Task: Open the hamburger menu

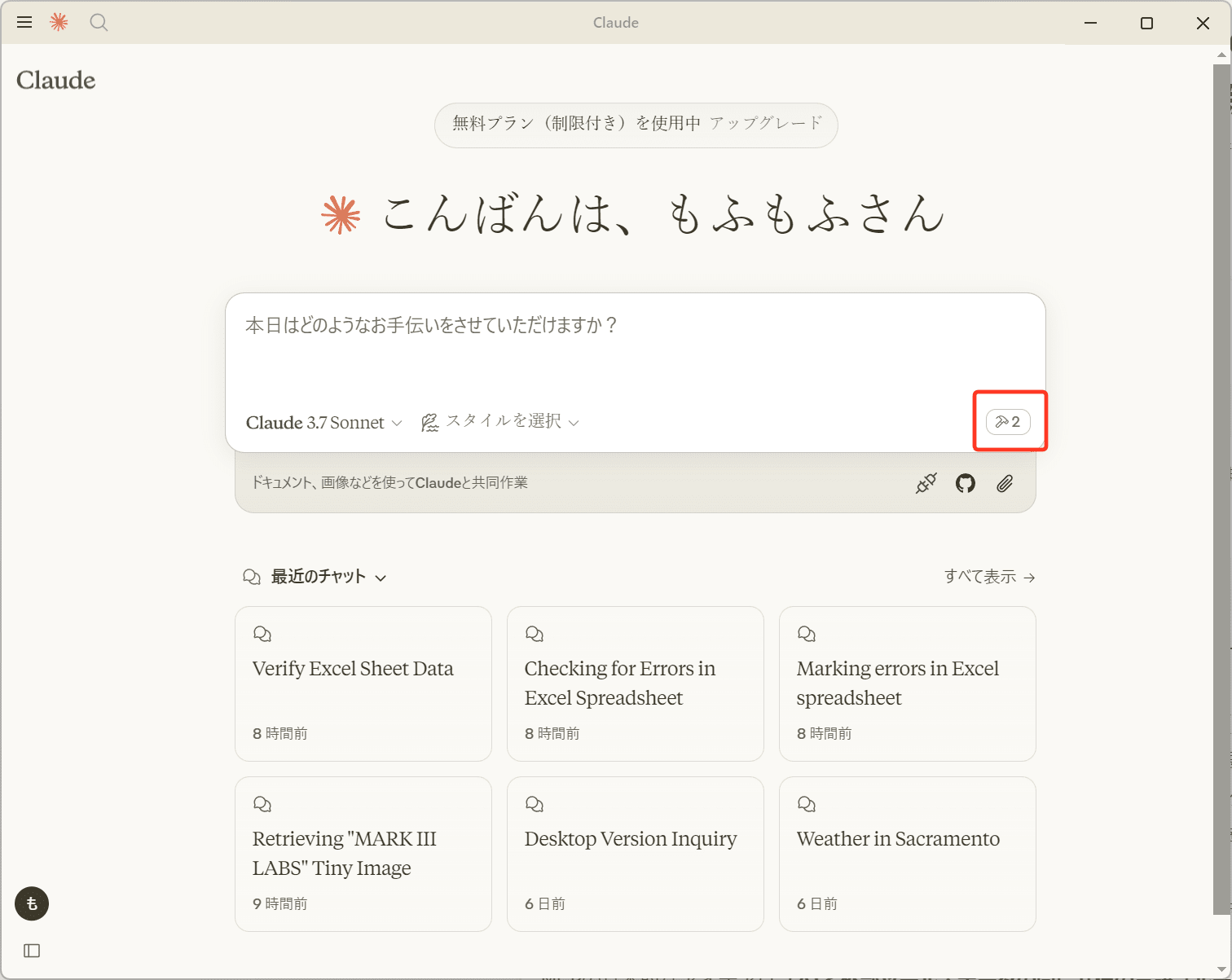Action: (24, 22)
